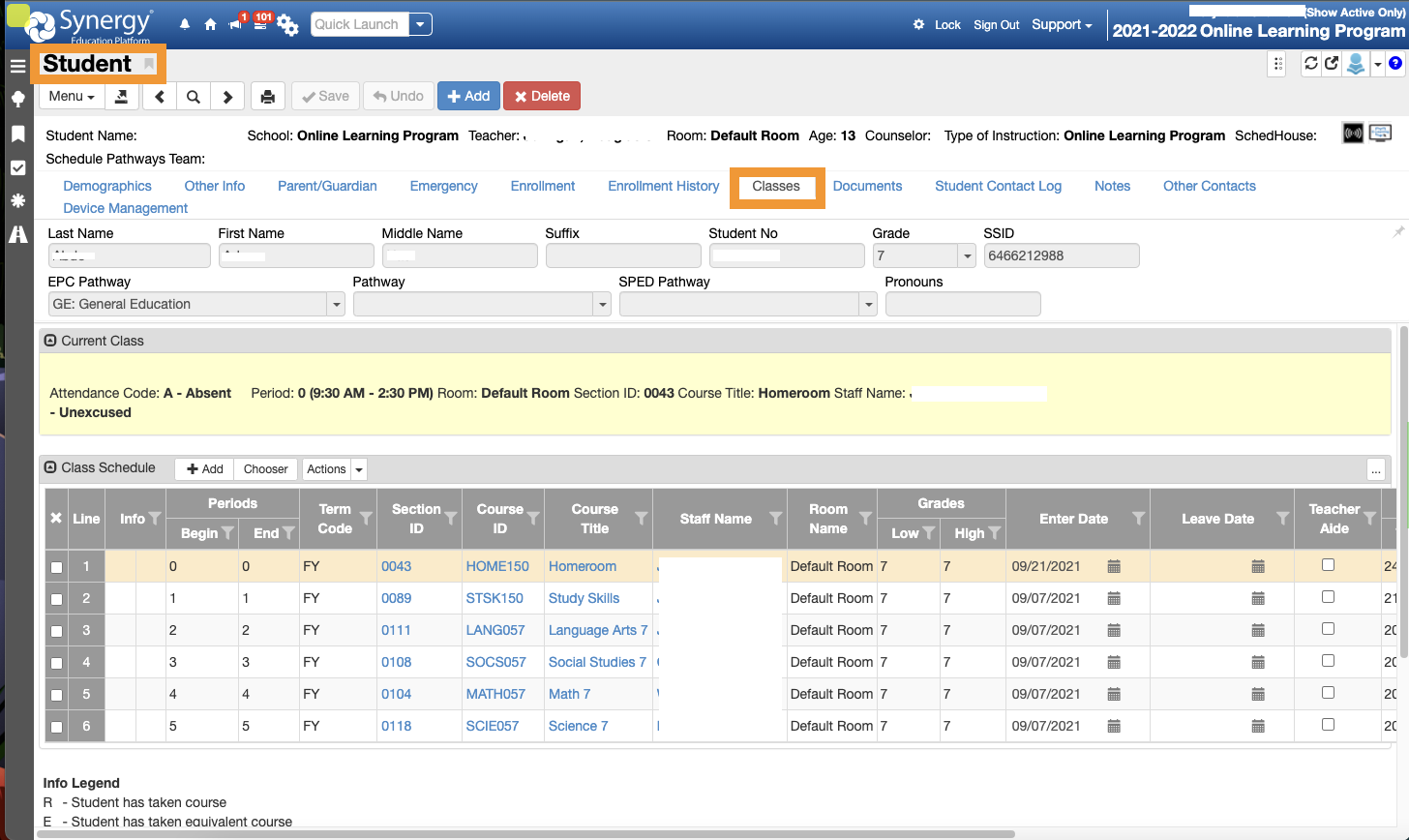The image size is (1409, 840).
Task: Open the Enrollment History tab
Action: click(663, 186)
